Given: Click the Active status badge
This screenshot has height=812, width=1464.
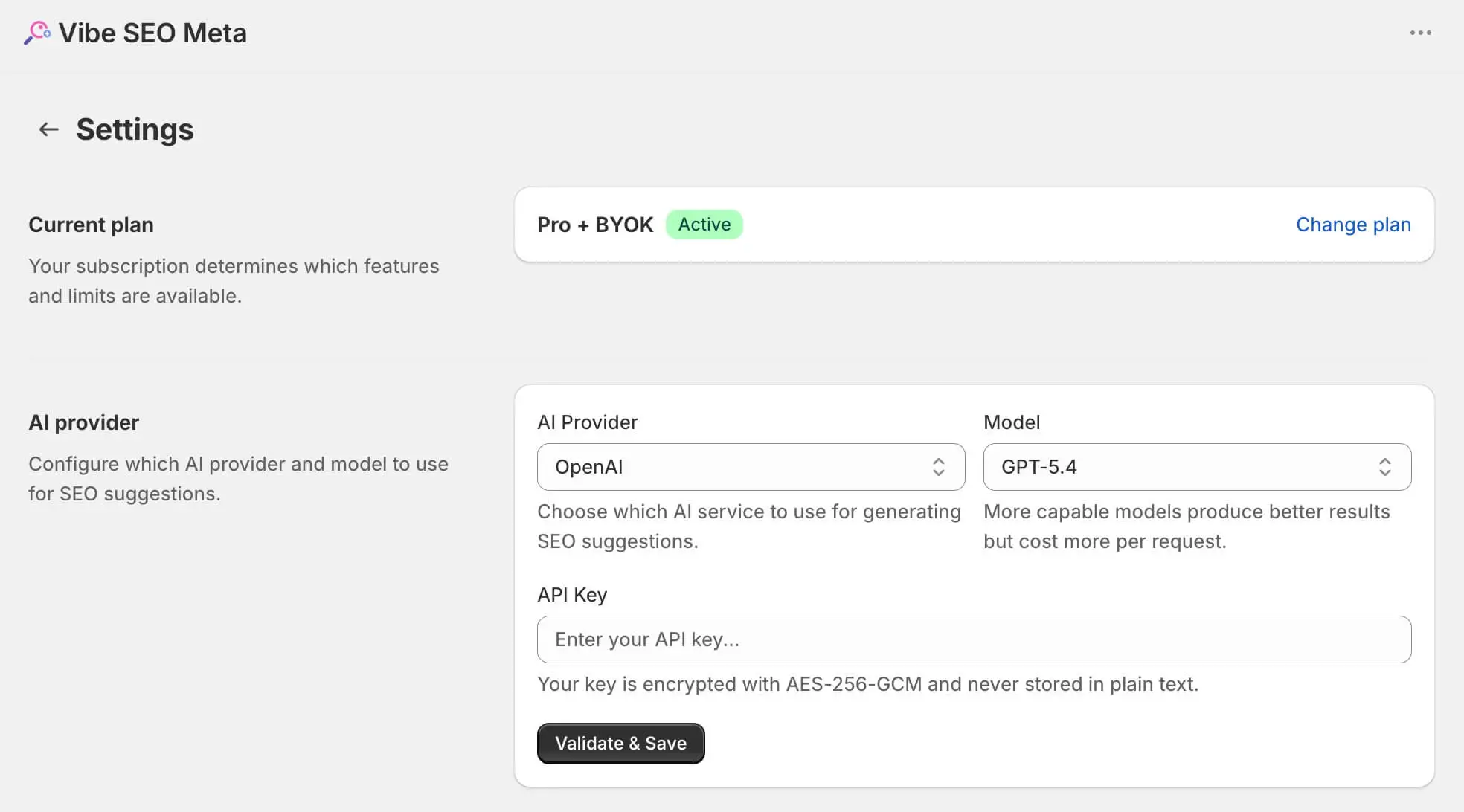Looking at the screenshot, I should [704, 224].
